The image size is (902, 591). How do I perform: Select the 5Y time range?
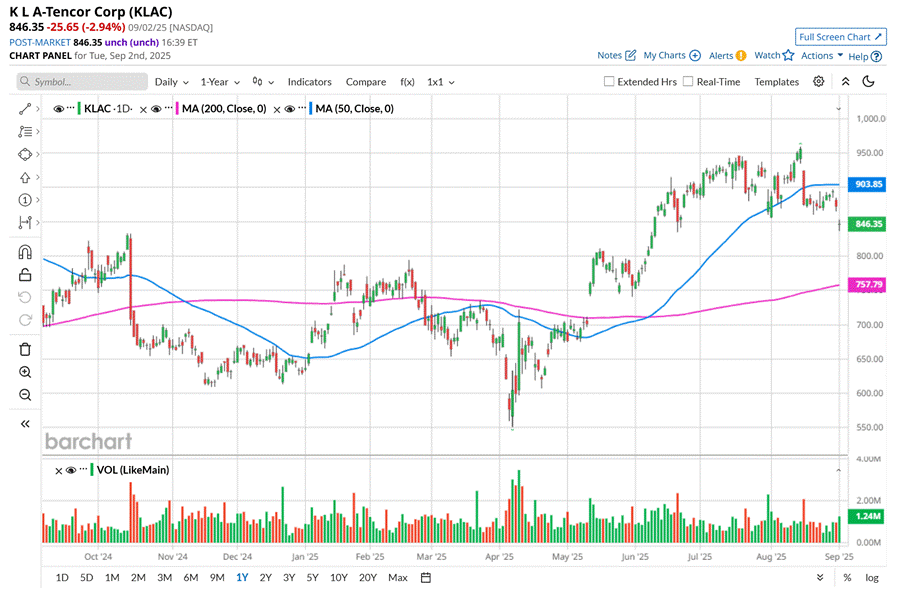312,577
